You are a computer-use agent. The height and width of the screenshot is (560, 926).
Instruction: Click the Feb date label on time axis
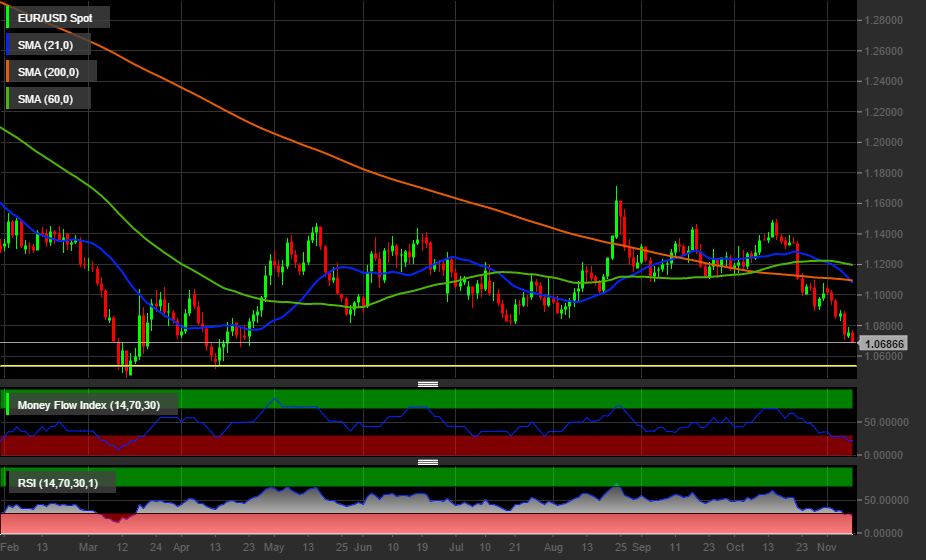tap(10, 548)
